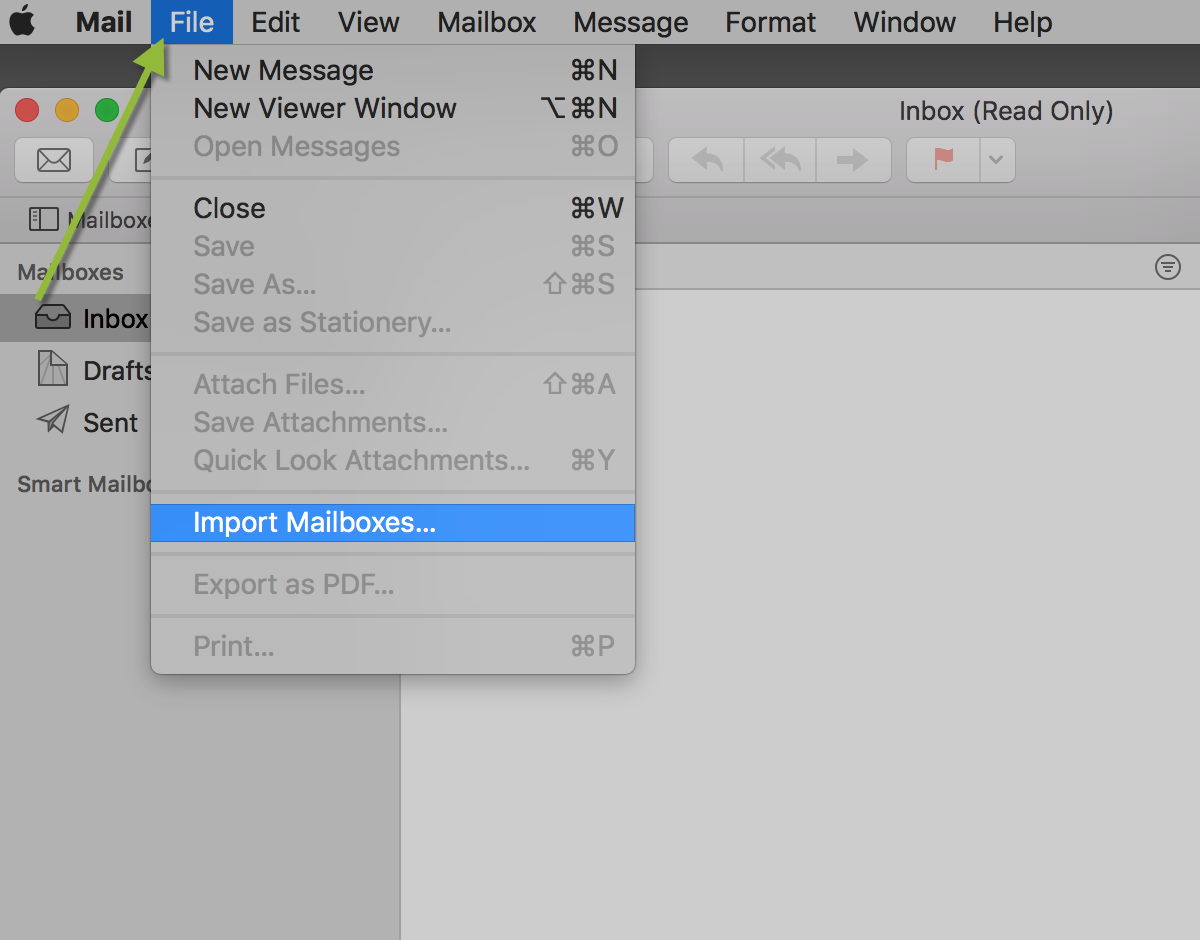Choose Print from the open menu
This screenshot has height=940, width=1200.
[x=234, y=645]
